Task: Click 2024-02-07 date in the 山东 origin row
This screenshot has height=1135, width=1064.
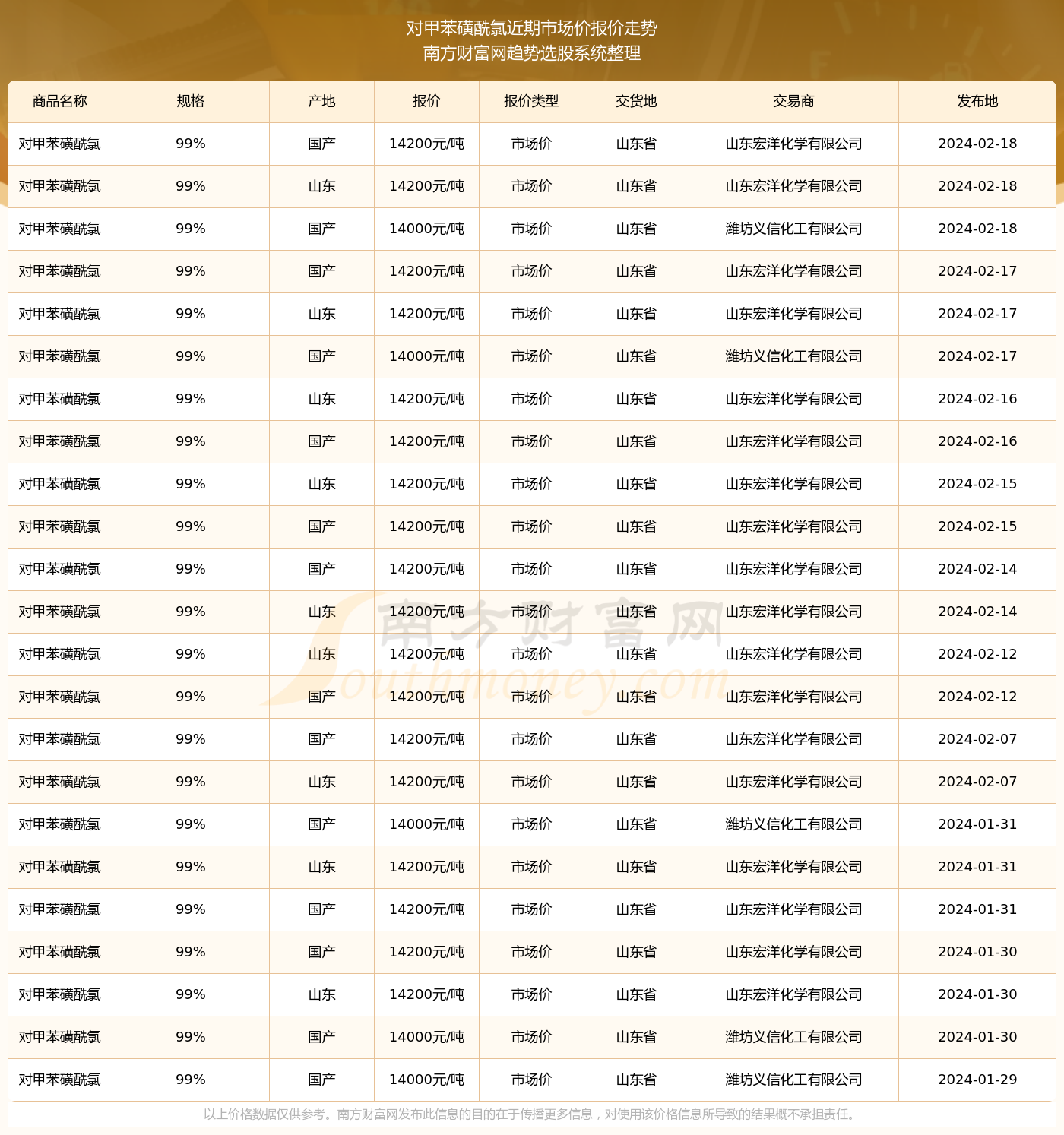Action: (x=977, y=782)
